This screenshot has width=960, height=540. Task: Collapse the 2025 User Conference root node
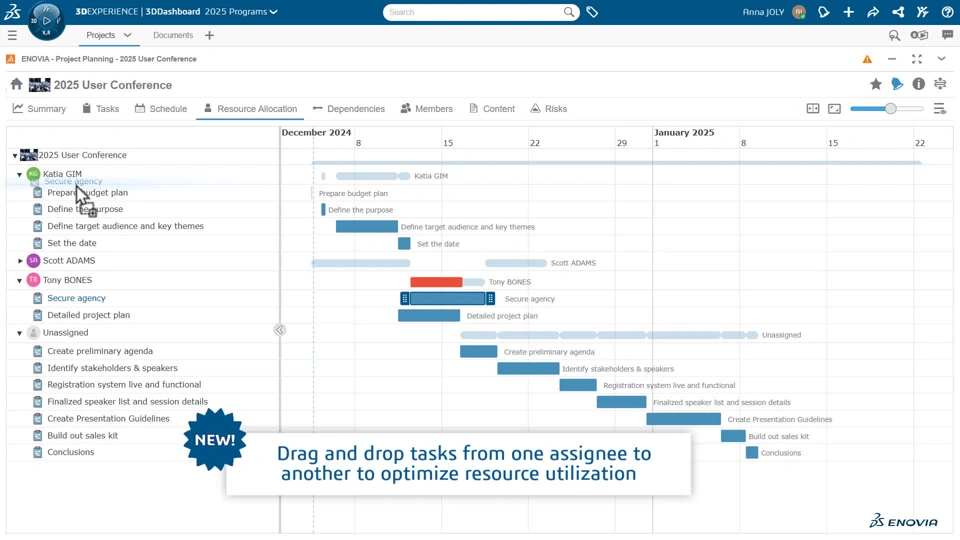(15, 156)
